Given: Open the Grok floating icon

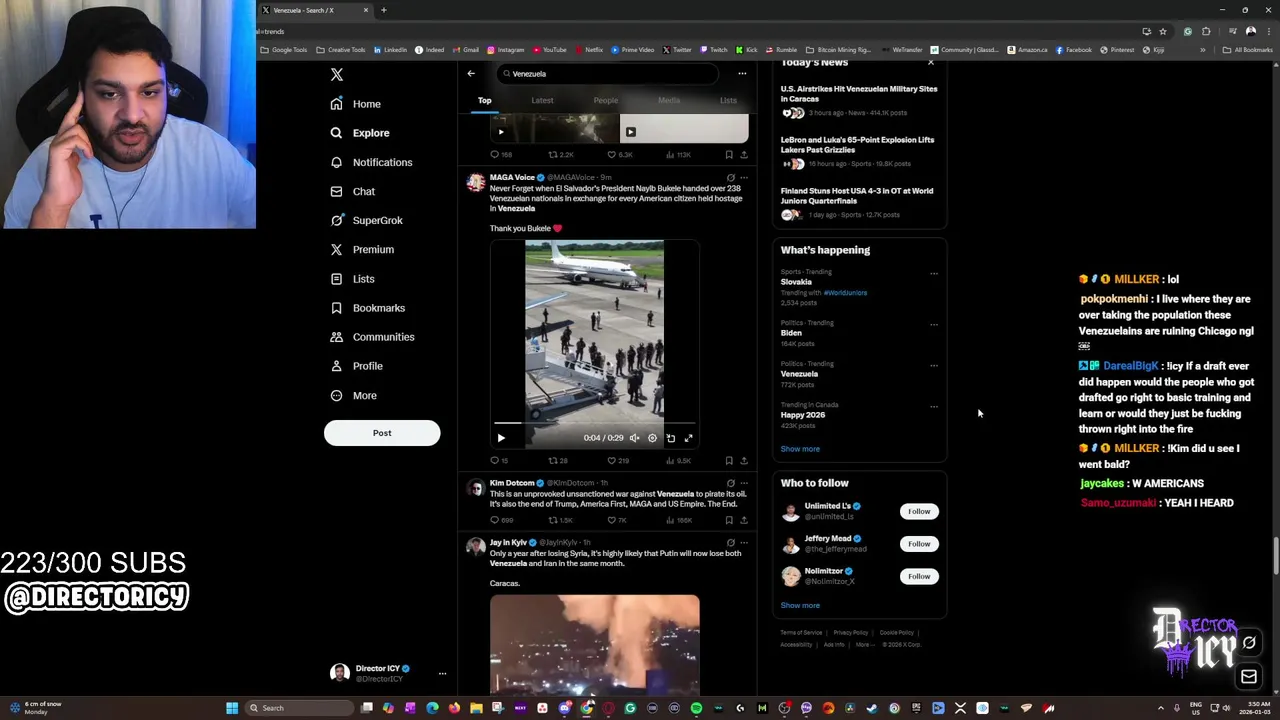Looking at the screenshot, I should click(x=1249, y=643).
